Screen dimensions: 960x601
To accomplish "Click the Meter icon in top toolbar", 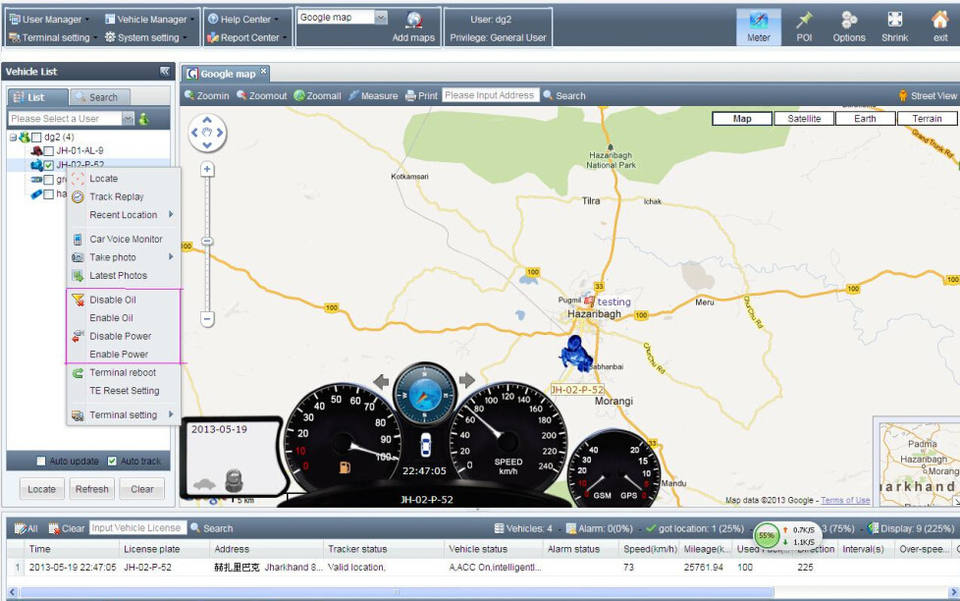I will (x=758, y=25).
